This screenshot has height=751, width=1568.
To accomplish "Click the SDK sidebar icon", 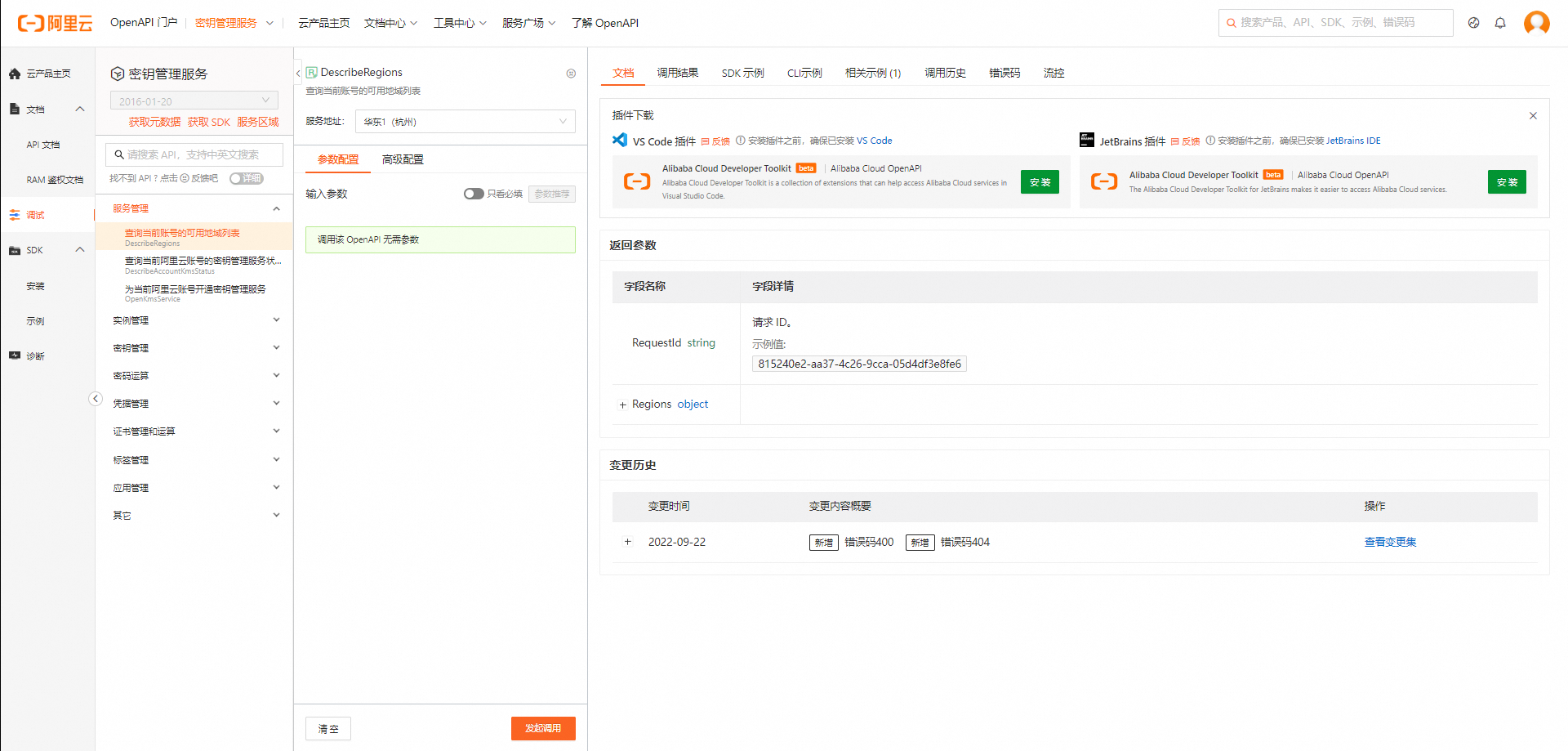I will [x=15, y=251].
